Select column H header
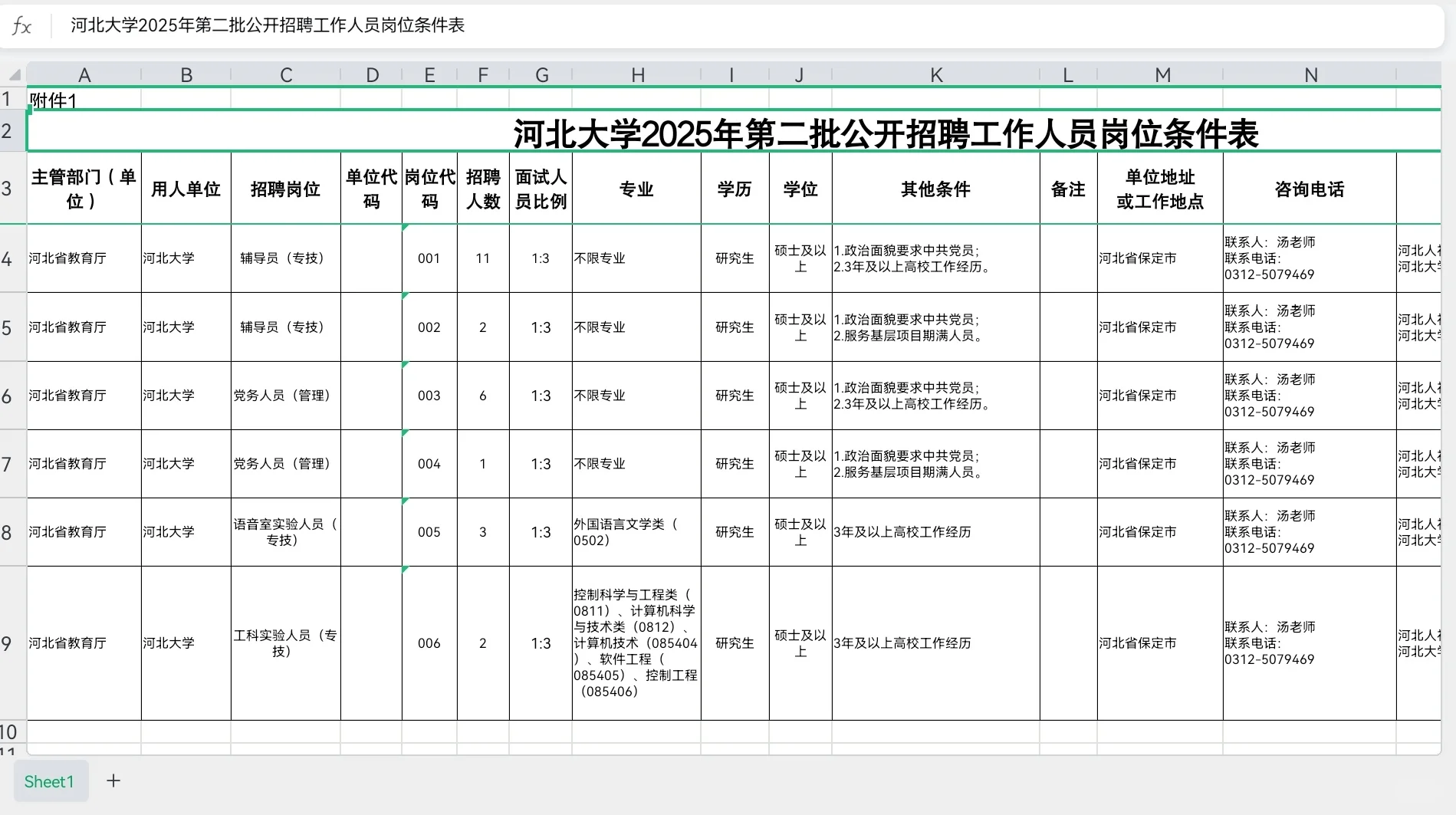The width and height of the screenshot is (1456, 815). (x=637, y=74)
